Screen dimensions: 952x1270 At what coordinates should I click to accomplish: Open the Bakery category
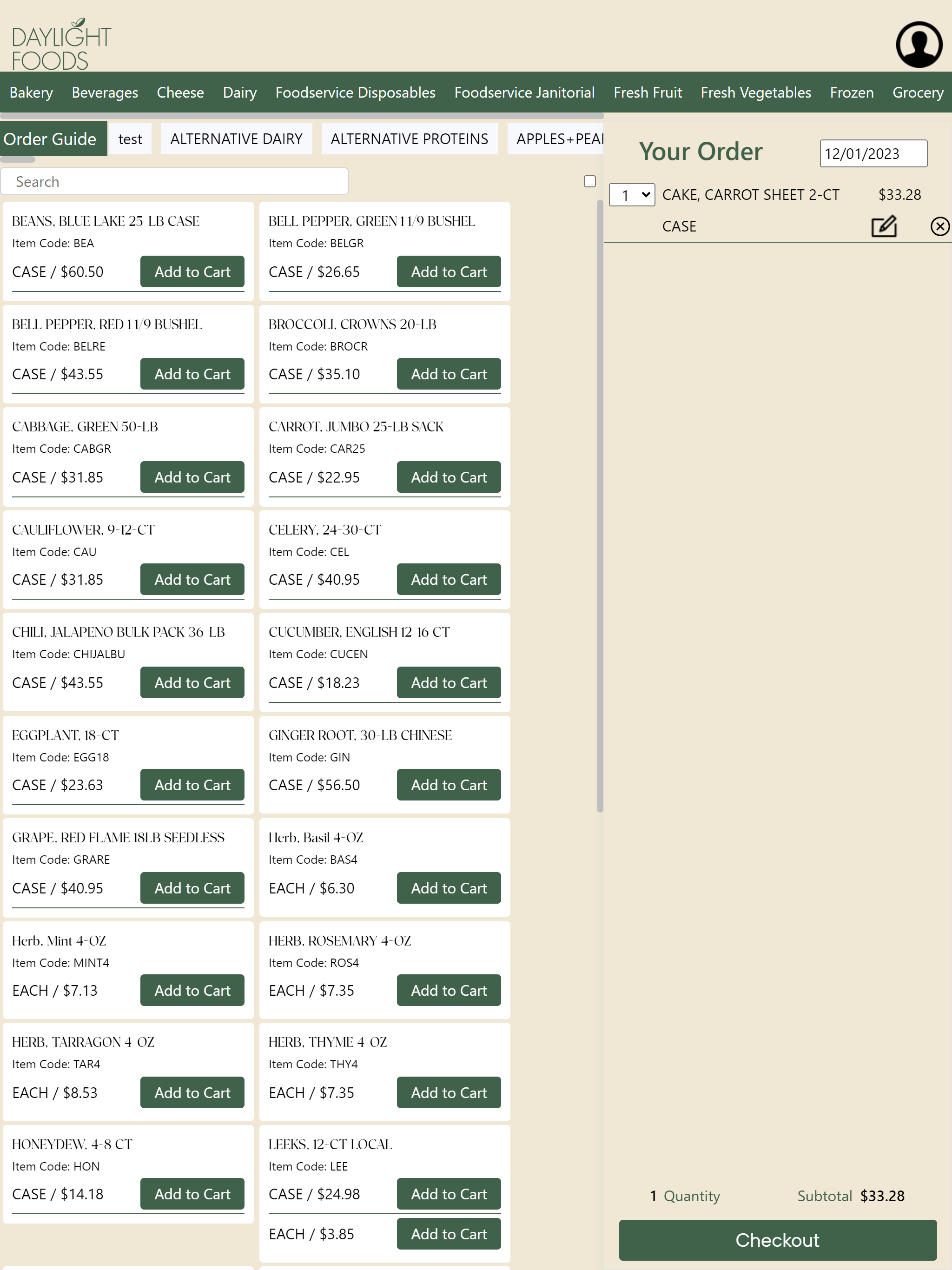pyautogui.click(x=32, y=93)
